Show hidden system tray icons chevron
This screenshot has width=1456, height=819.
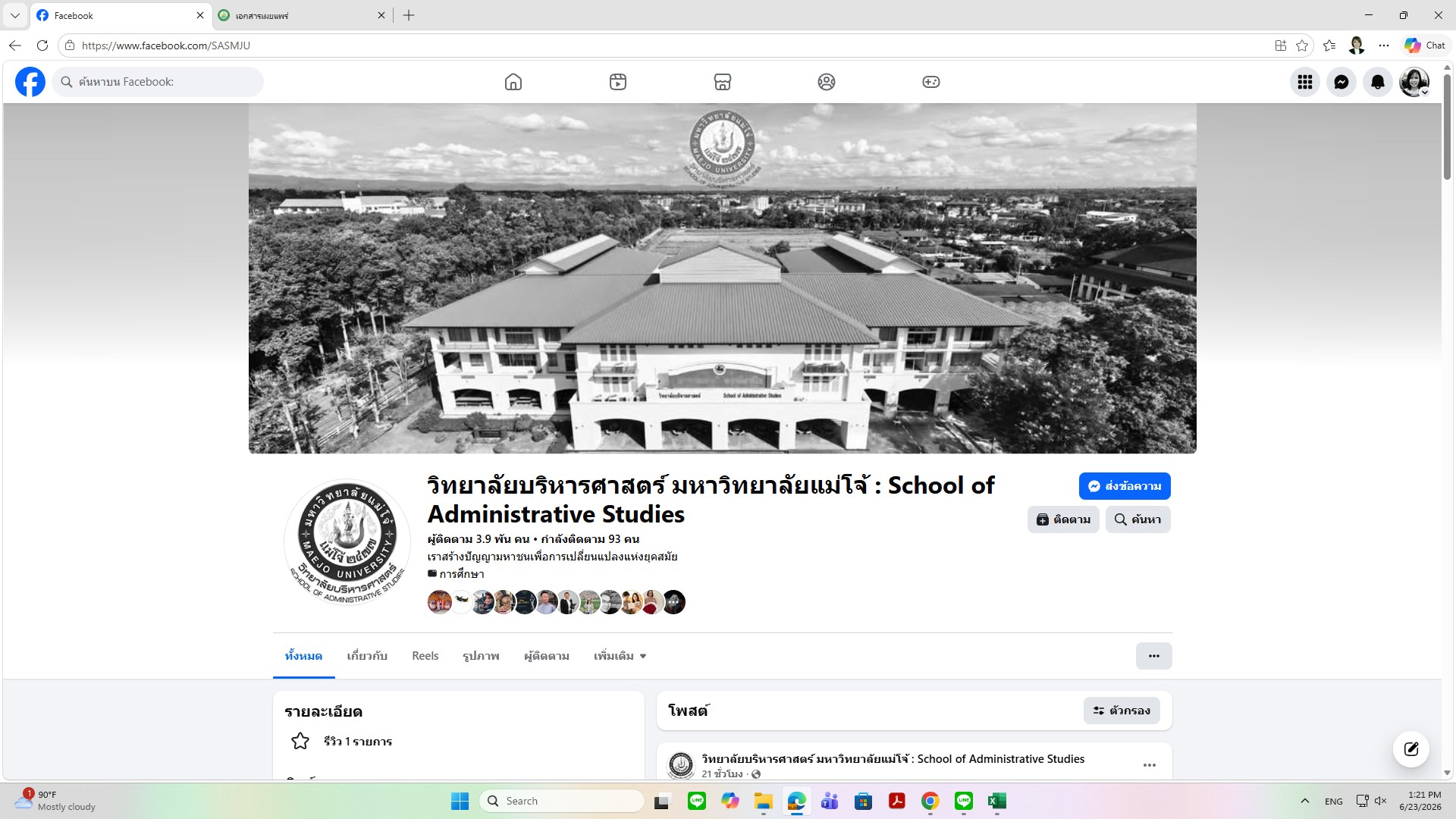[x=1304, y=801]
